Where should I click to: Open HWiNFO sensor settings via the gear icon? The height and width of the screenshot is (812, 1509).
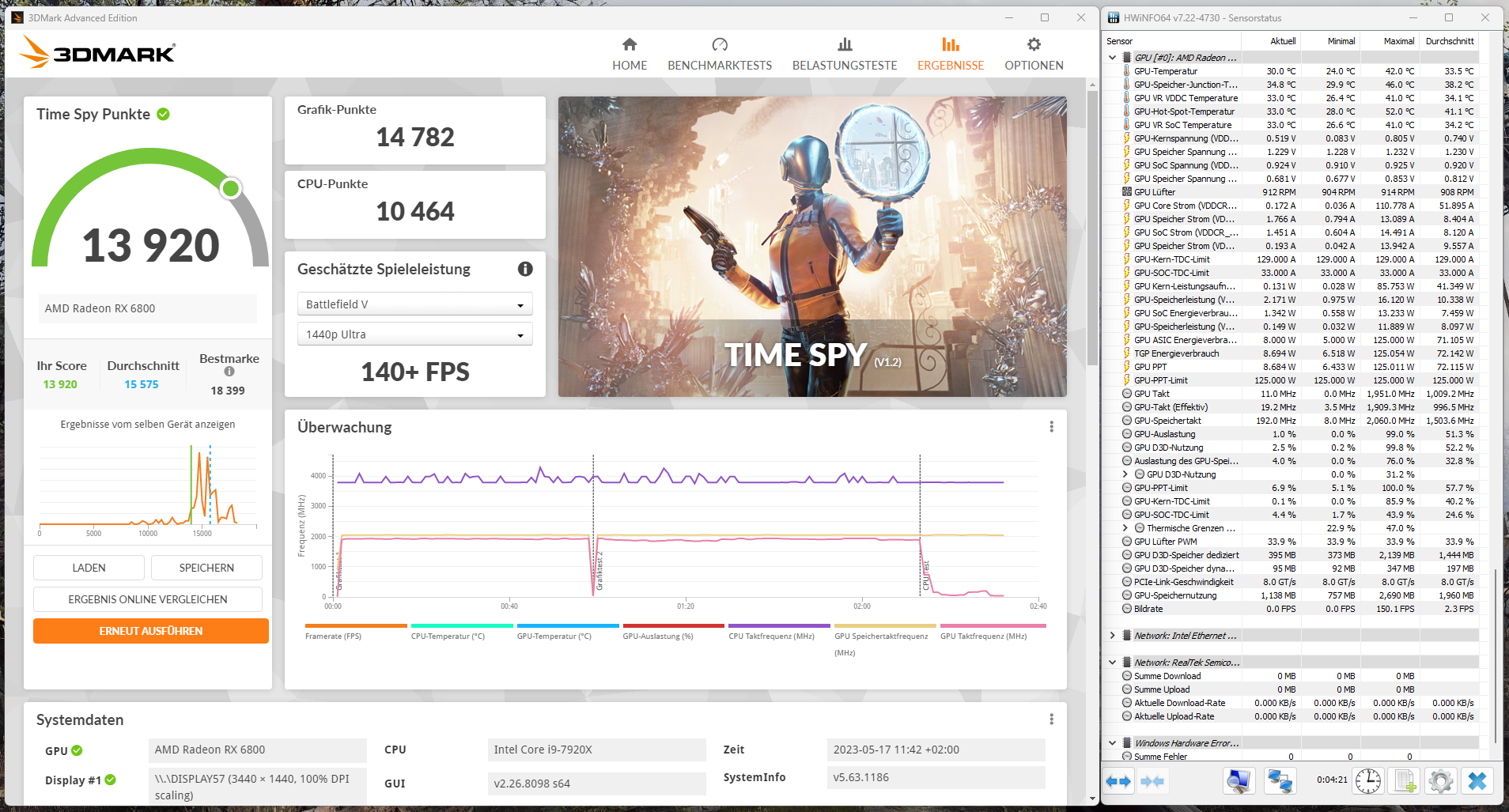pyautogui.click(x=1441, y=781)
